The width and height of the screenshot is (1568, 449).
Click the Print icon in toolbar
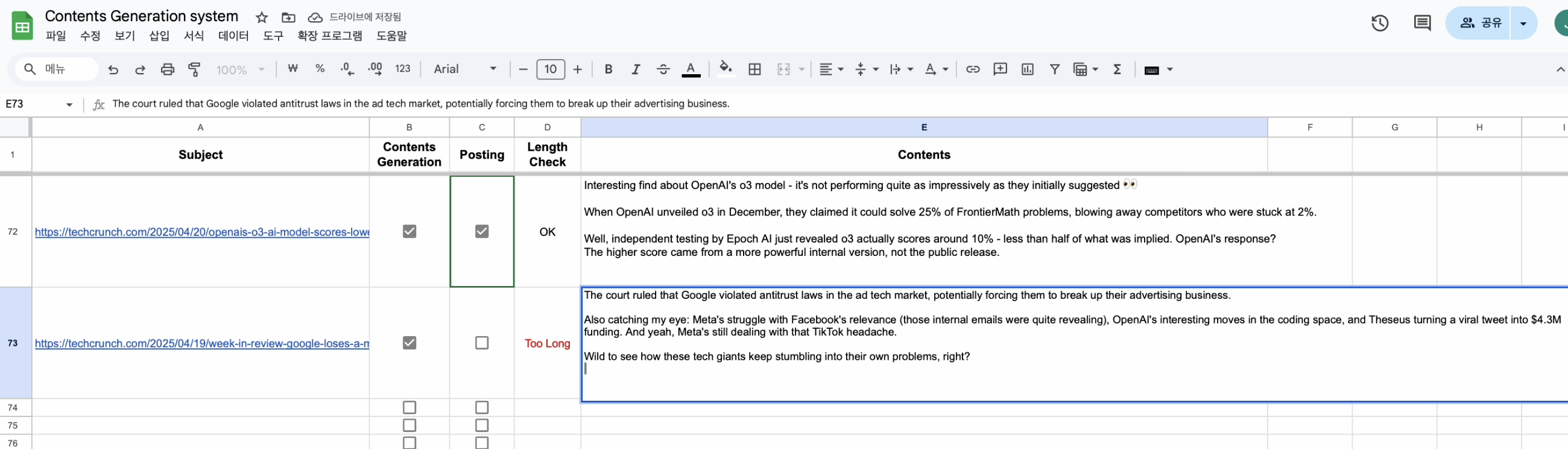[168, 69]
